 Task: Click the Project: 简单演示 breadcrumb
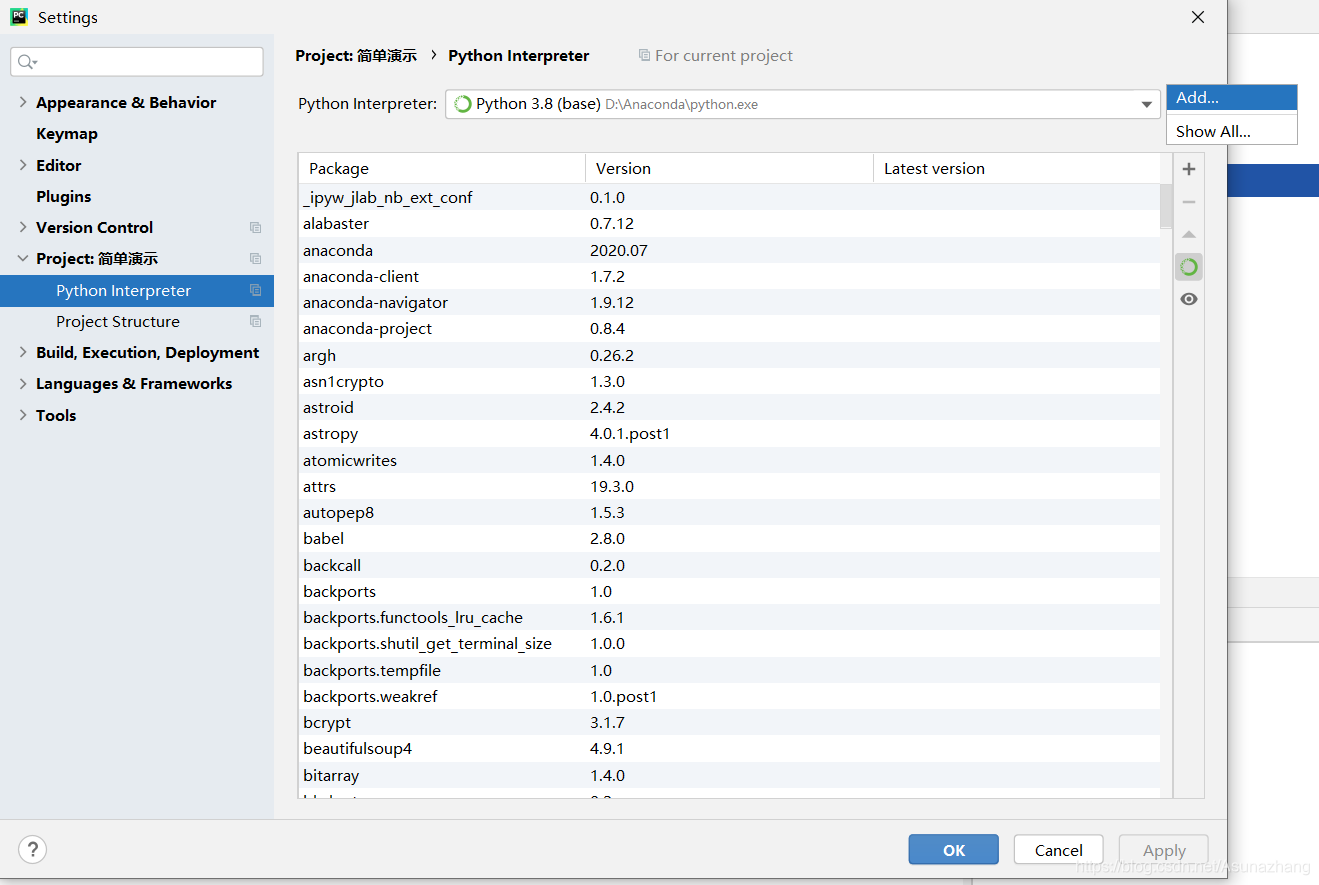[x=356, y=56]
